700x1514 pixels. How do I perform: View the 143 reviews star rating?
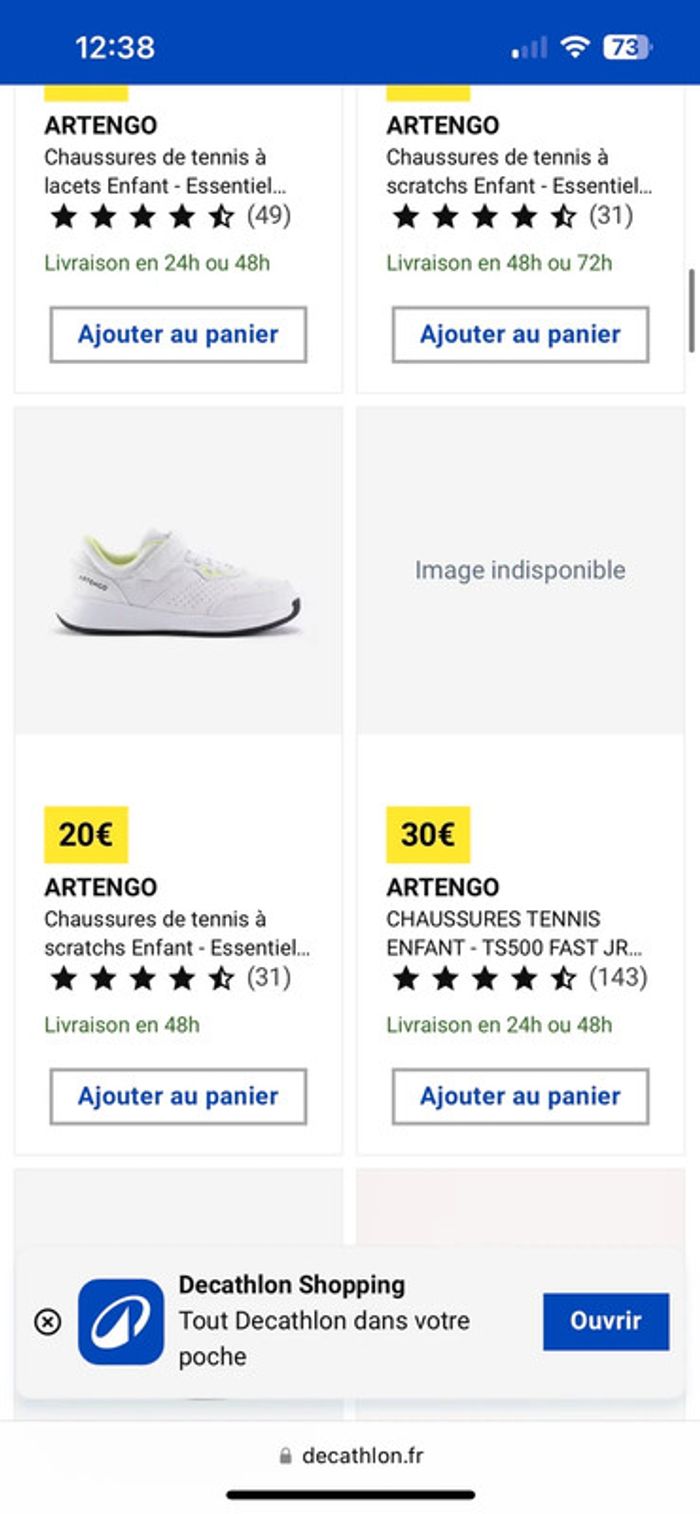(485, 978)
